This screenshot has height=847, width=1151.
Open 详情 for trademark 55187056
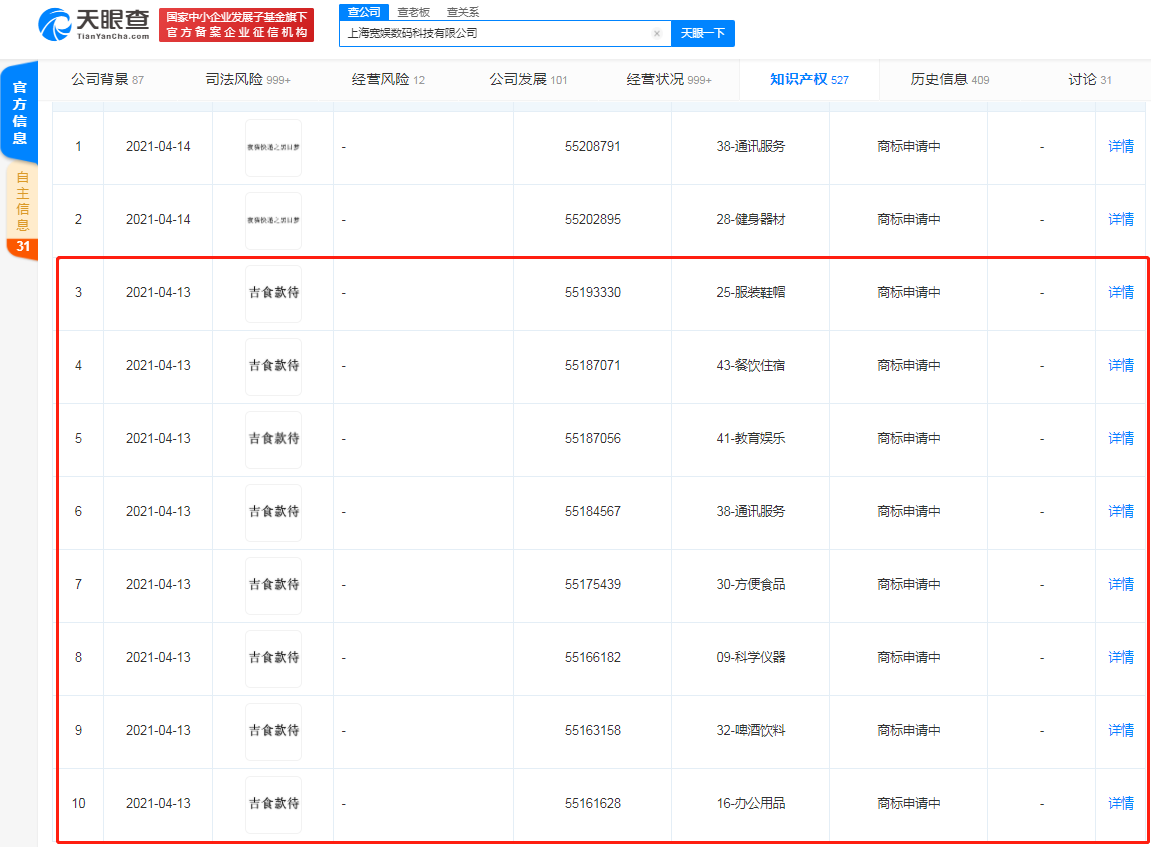(1121, 438)
